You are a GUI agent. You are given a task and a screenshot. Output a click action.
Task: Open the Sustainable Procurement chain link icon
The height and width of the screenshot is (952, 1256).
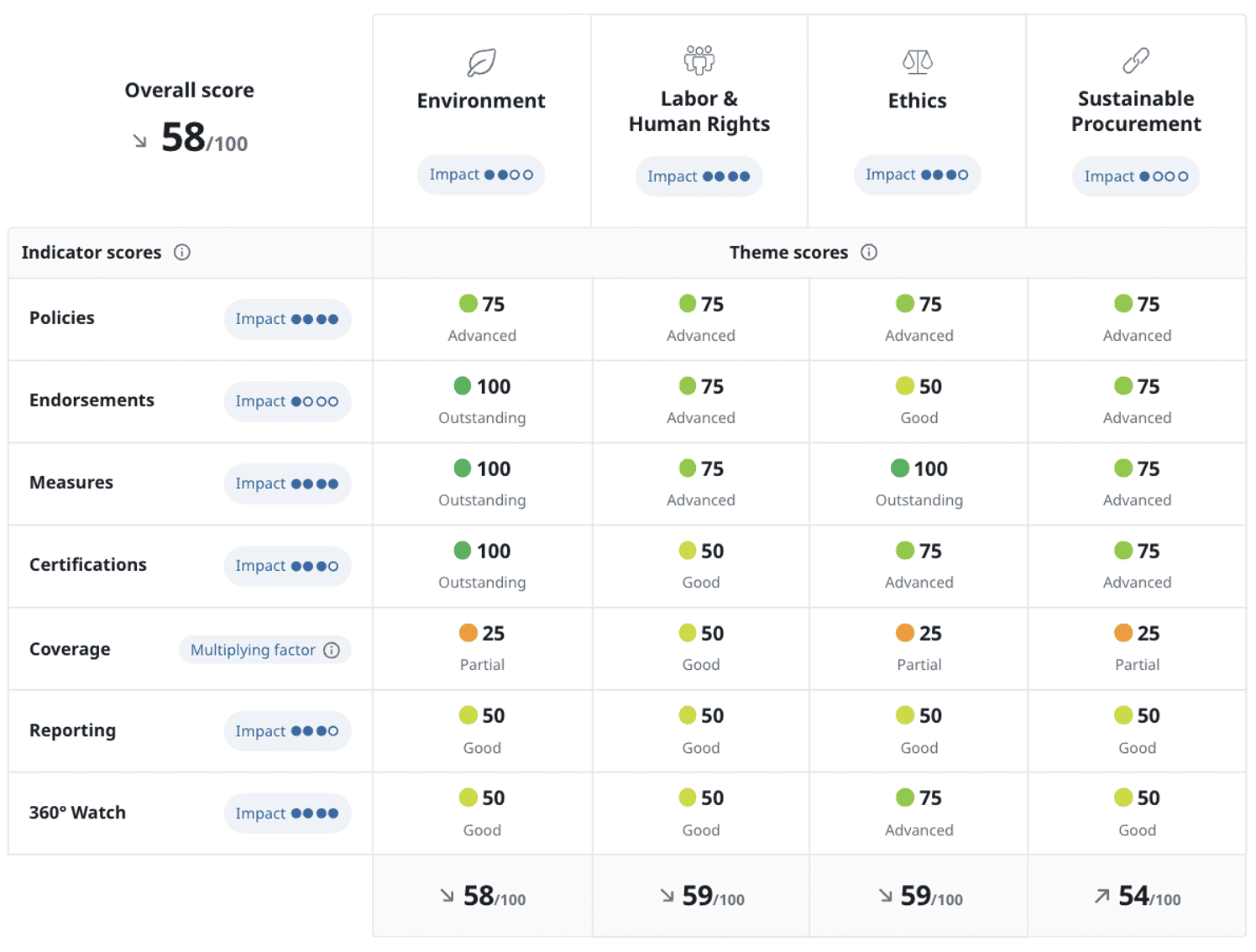pos(1135,60)
